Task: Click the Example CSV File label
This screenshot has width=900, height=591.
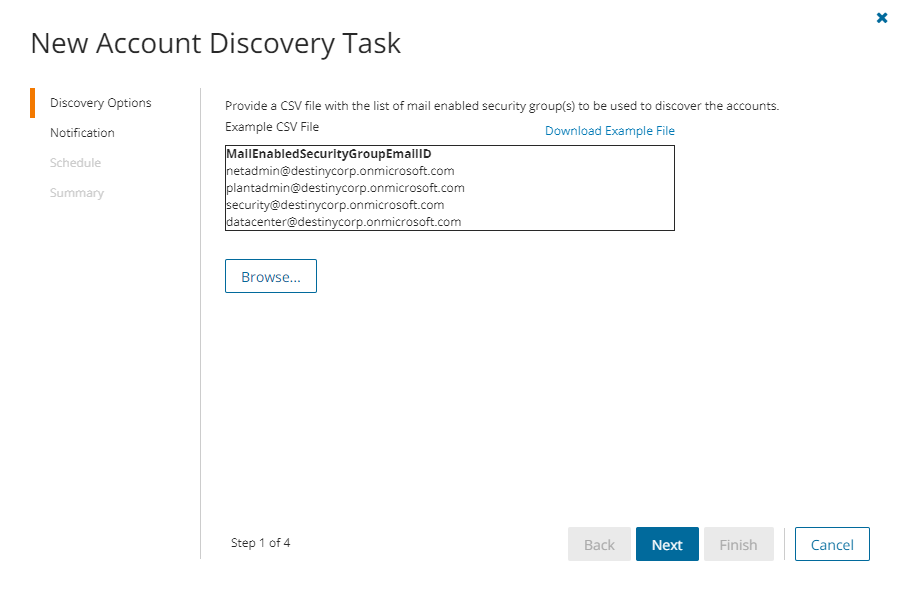Action: [x=272, y=127]
